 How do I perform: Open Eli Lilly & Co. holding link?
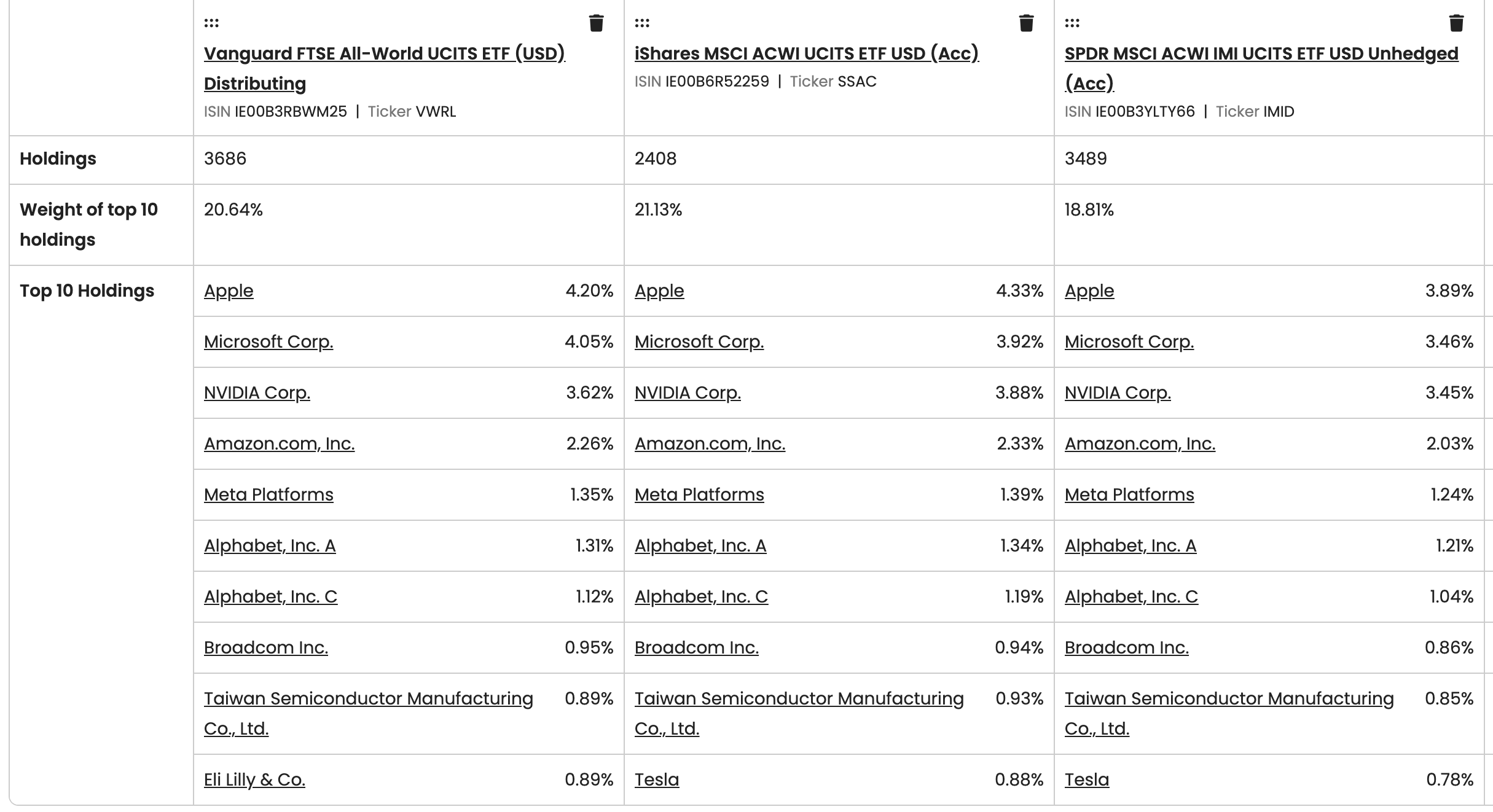(x=254, y=779)
